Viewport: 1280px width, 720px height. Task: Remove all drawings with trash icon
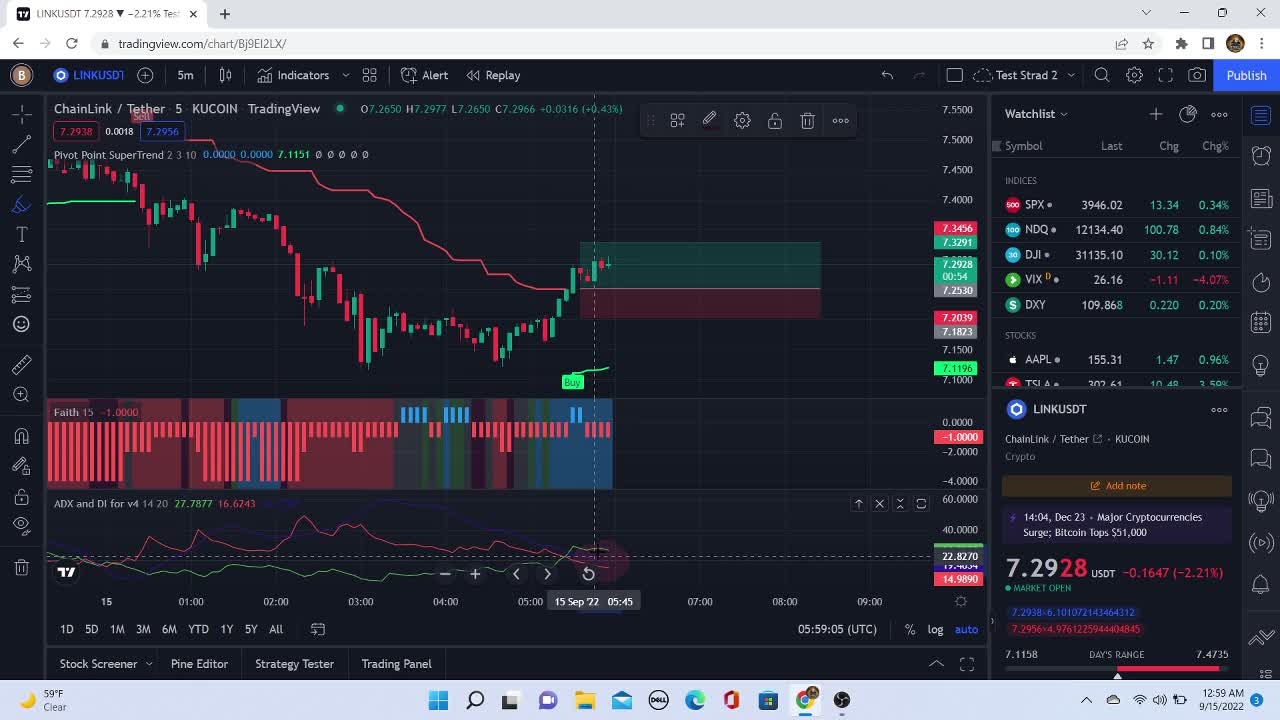click(x=21, y=568)
